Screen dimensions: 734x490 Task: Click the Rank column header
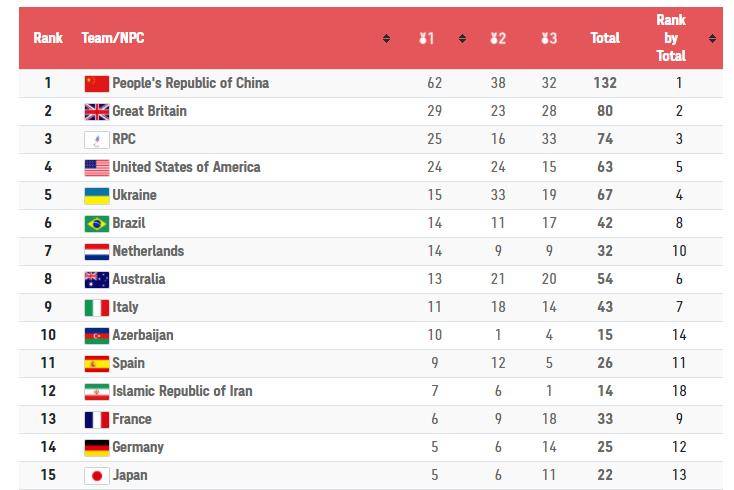(x=48, y=38)
